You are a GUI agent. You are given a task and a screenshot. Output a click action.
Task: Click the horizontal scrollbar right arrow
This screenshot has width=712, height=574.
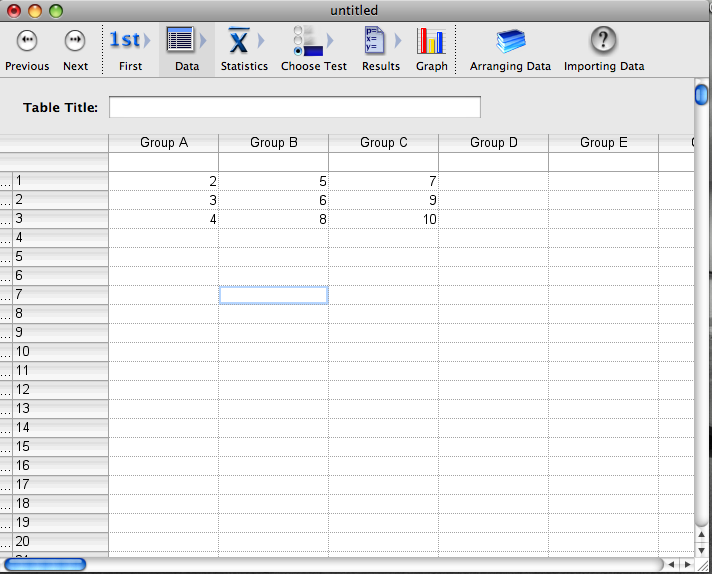tap(686, 565)
